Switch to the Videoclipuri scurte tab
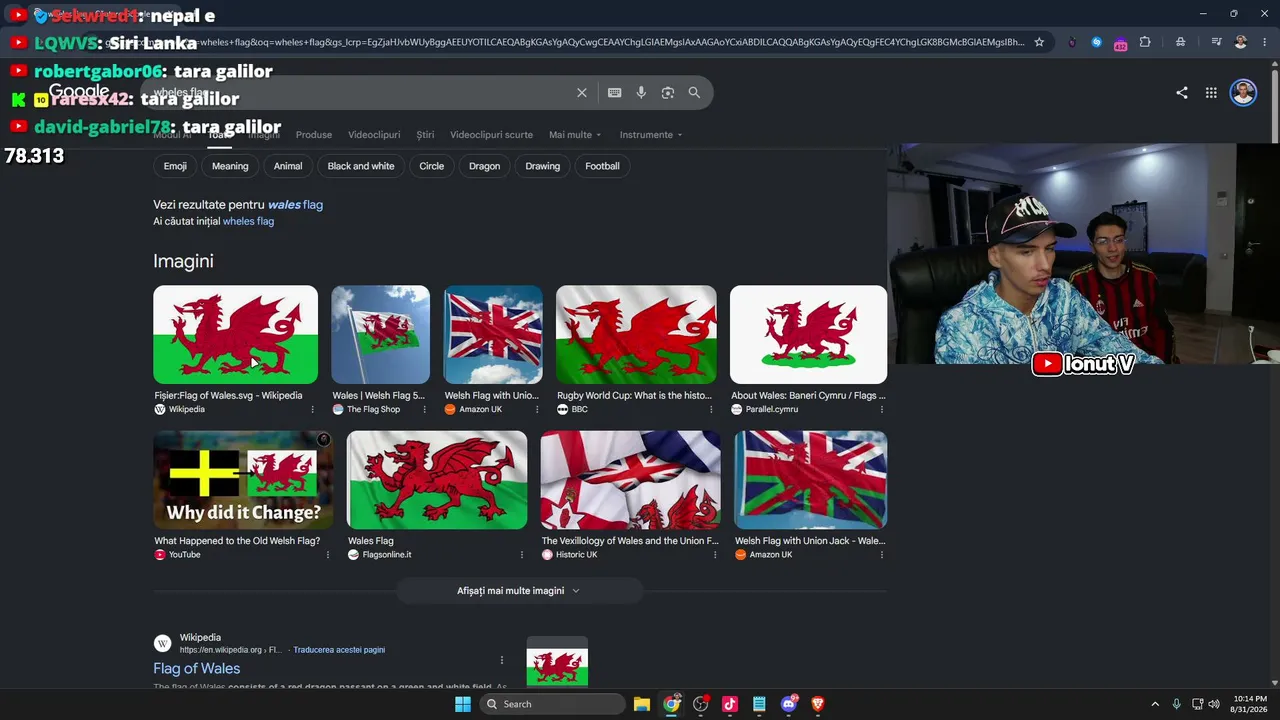The image size is (1280, 720). 491,135
